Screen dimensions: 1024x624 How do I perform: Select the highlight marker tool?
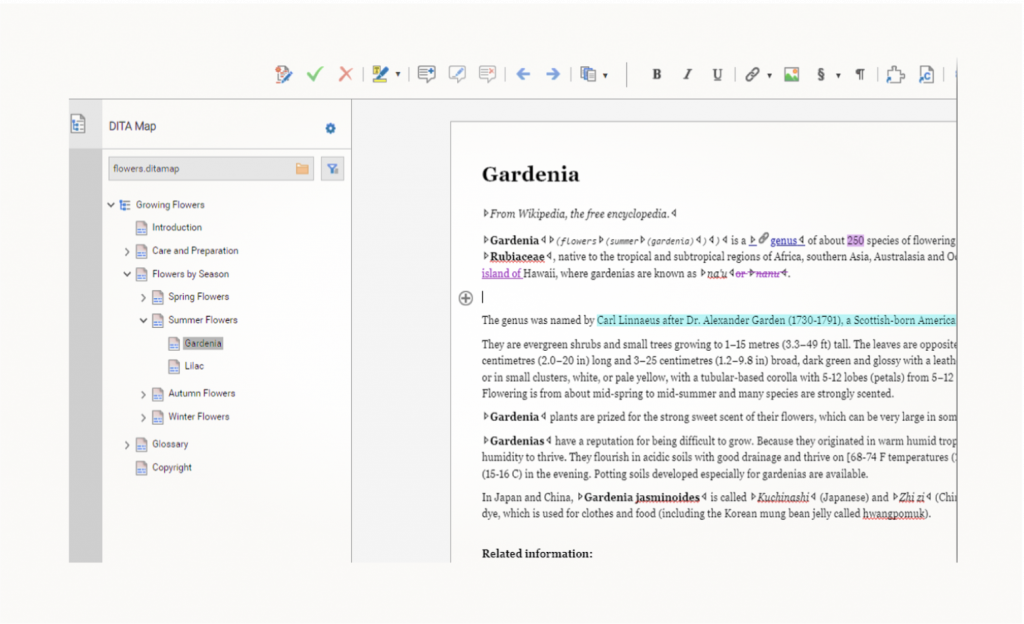(x=380, y=74)
